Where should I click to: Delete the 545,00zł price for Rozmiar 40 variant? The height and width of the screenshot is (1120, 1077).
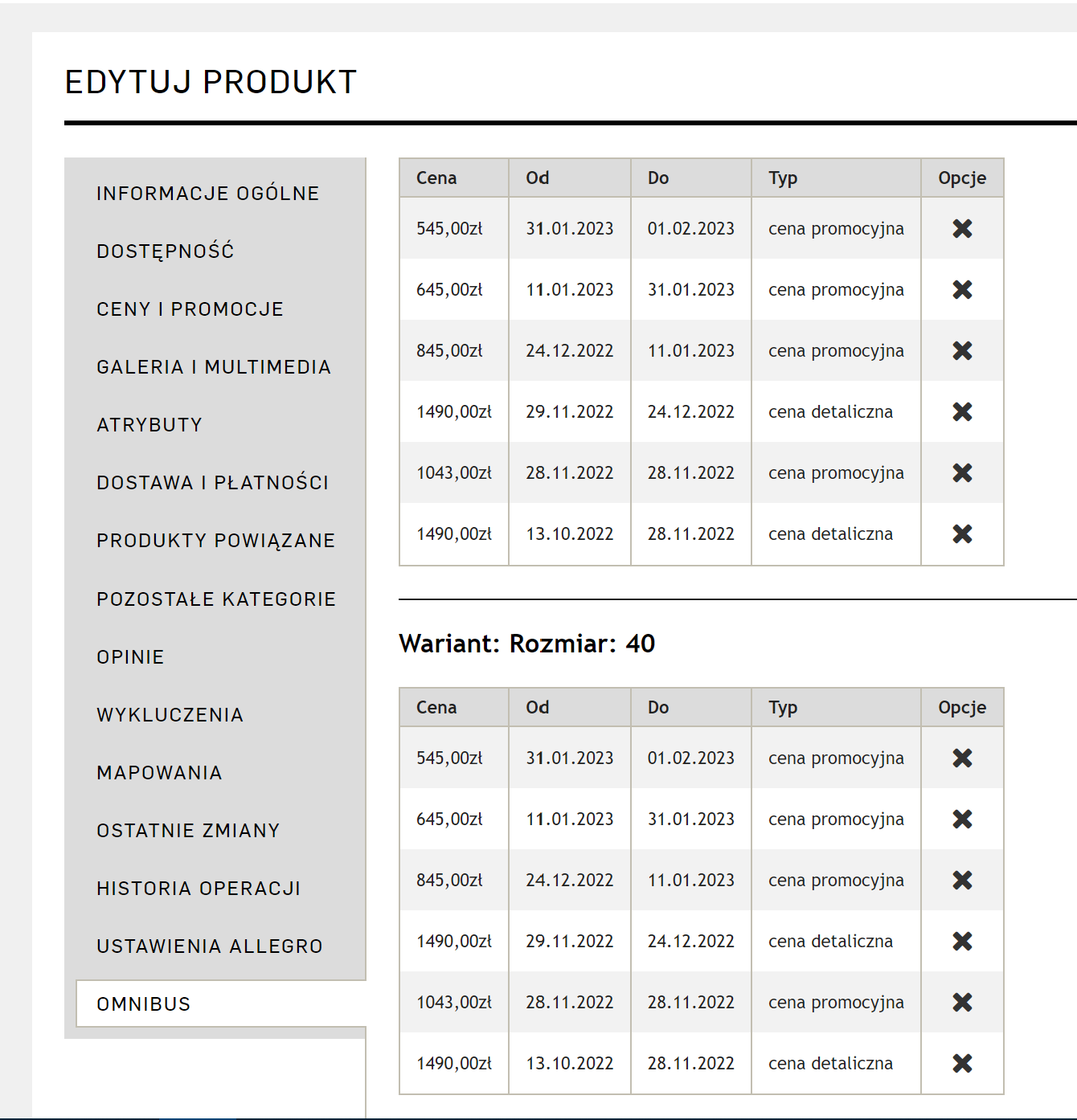click(962, 758)
